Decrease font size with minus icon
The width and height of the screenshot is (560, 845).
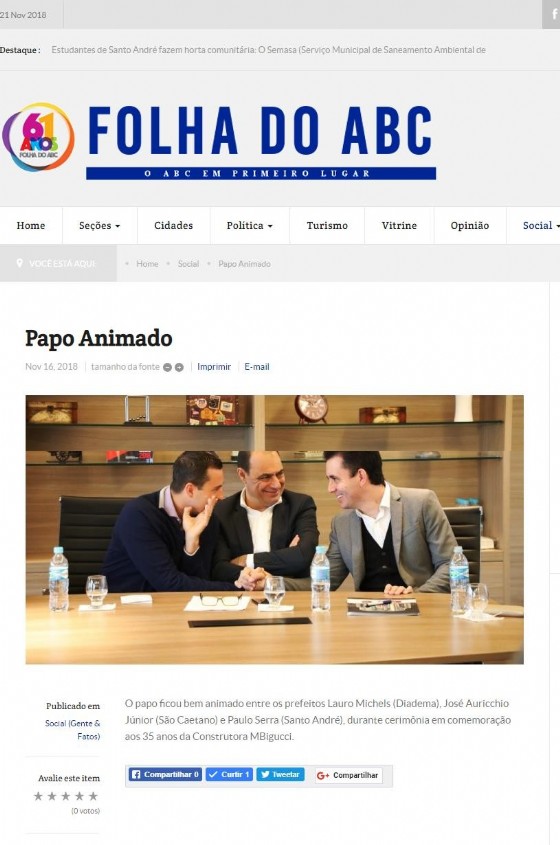[168, 367]
